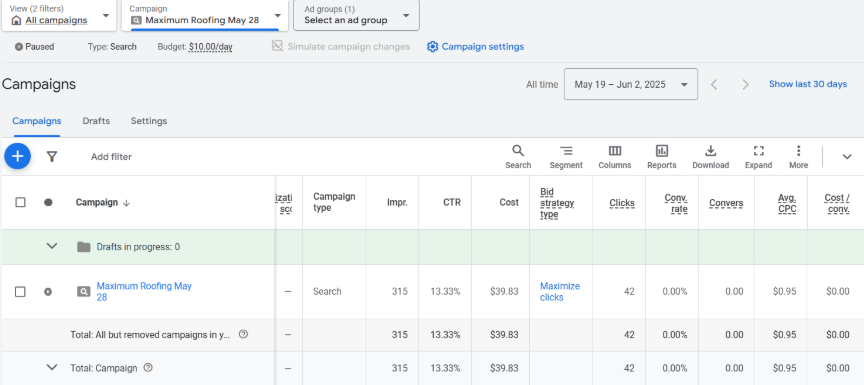Open the Campaign Maximum Roofing May 28 dropdown
The image size is (864, 385).
[204, 15]
